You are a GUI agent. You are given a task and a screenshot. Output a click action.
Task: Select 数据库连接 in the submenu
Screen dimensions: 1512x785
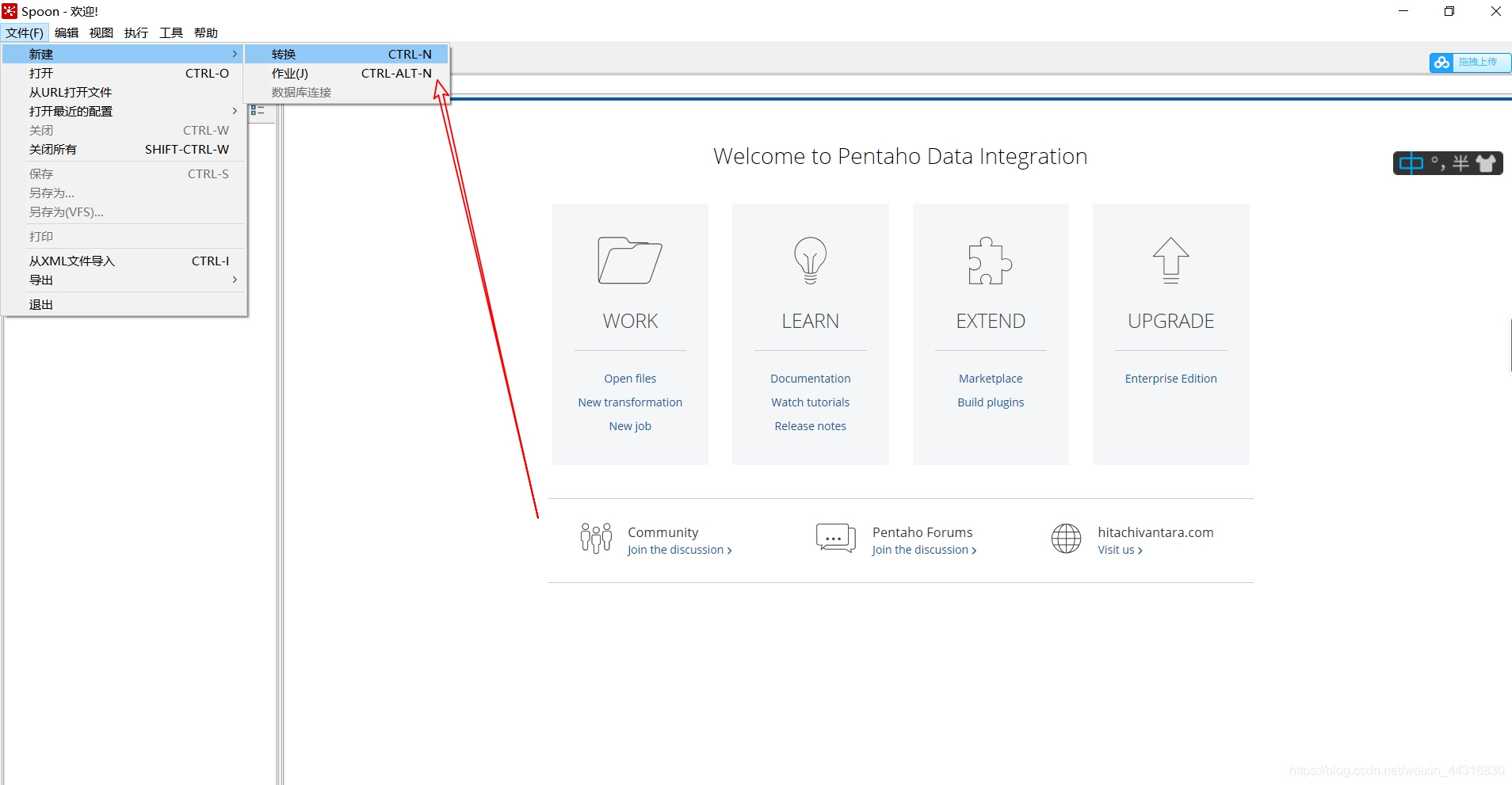point(347,92)
